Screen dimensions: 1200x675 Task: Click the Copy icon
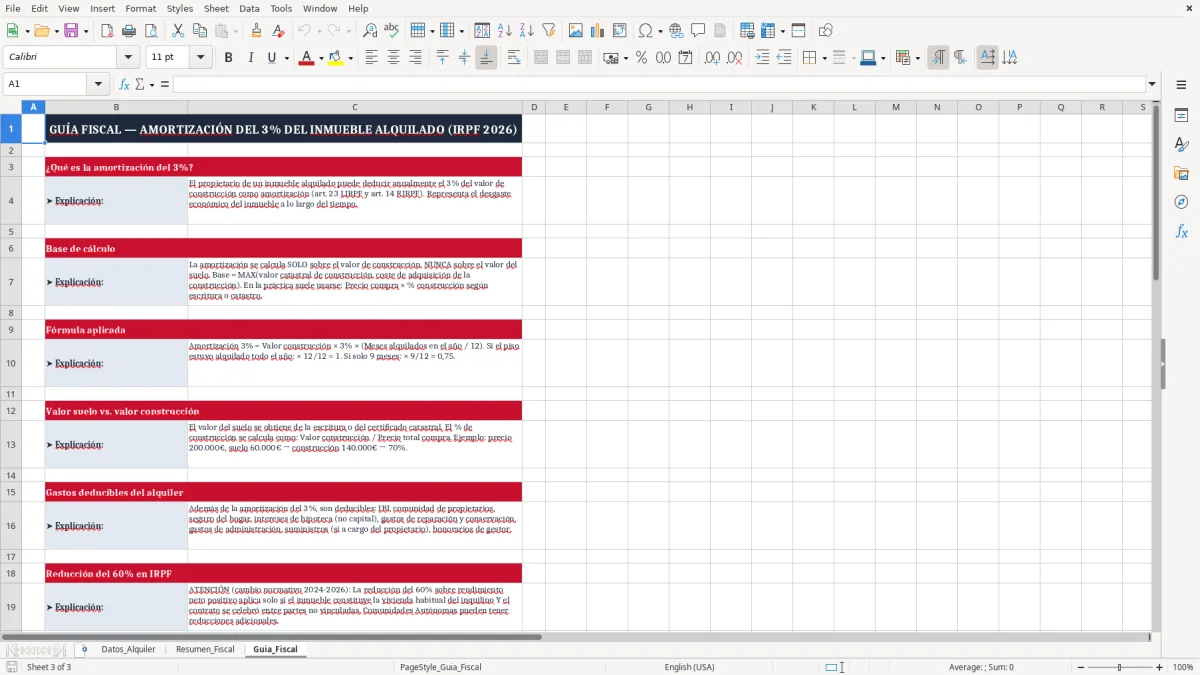click(199, 31)
